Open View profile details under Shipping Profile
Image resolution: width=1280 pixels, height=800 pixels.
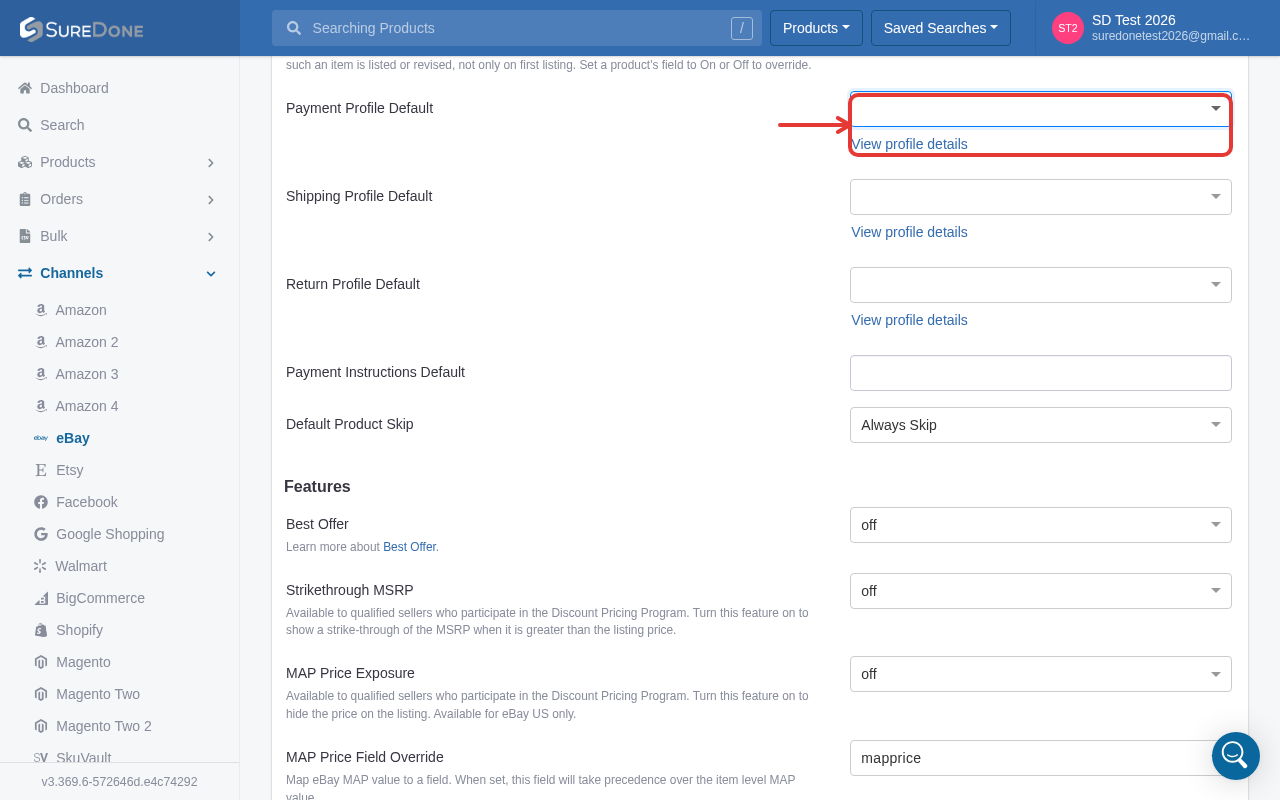pos(909,232)
